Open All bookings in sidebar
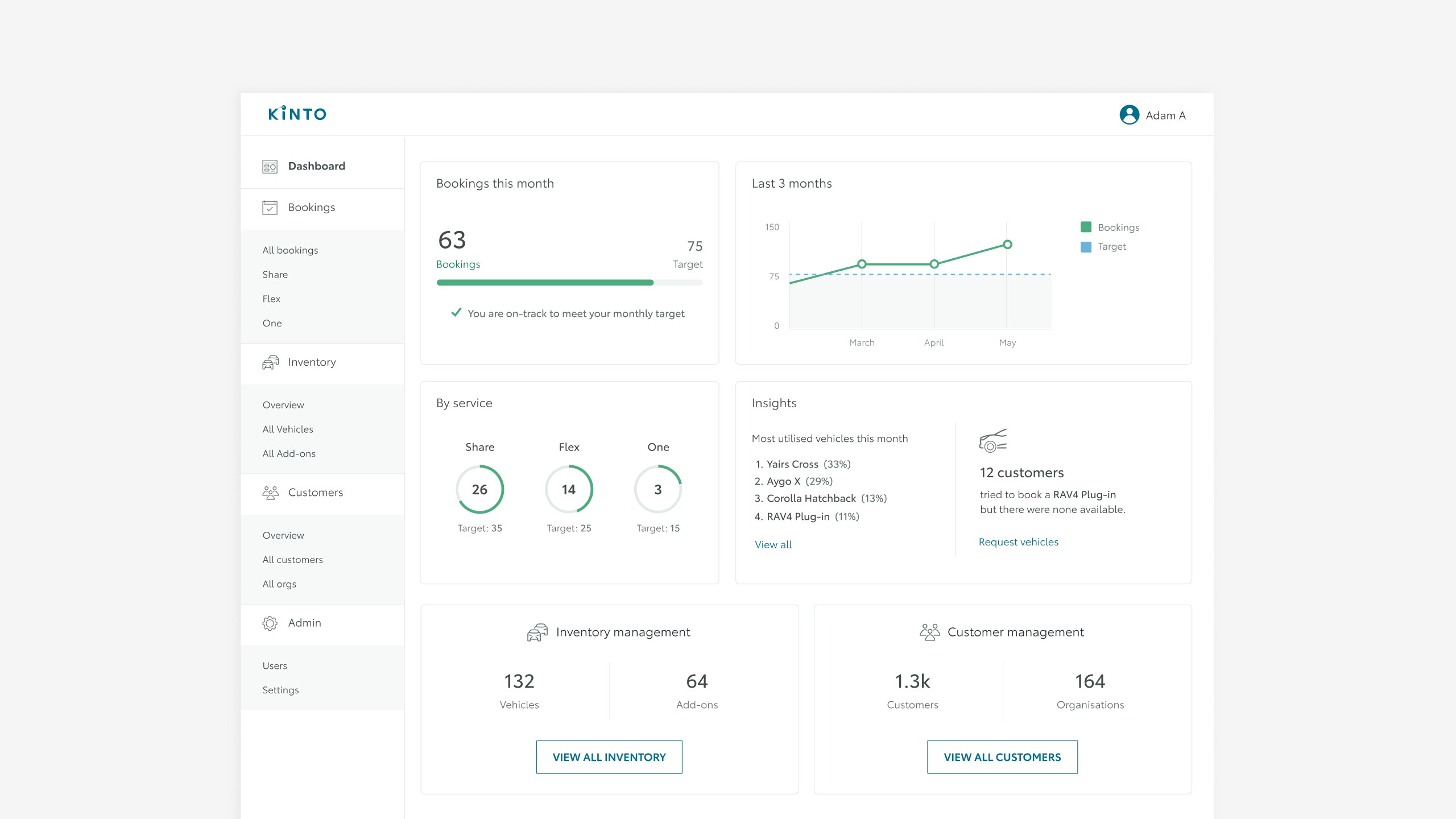 pos(290,250)
